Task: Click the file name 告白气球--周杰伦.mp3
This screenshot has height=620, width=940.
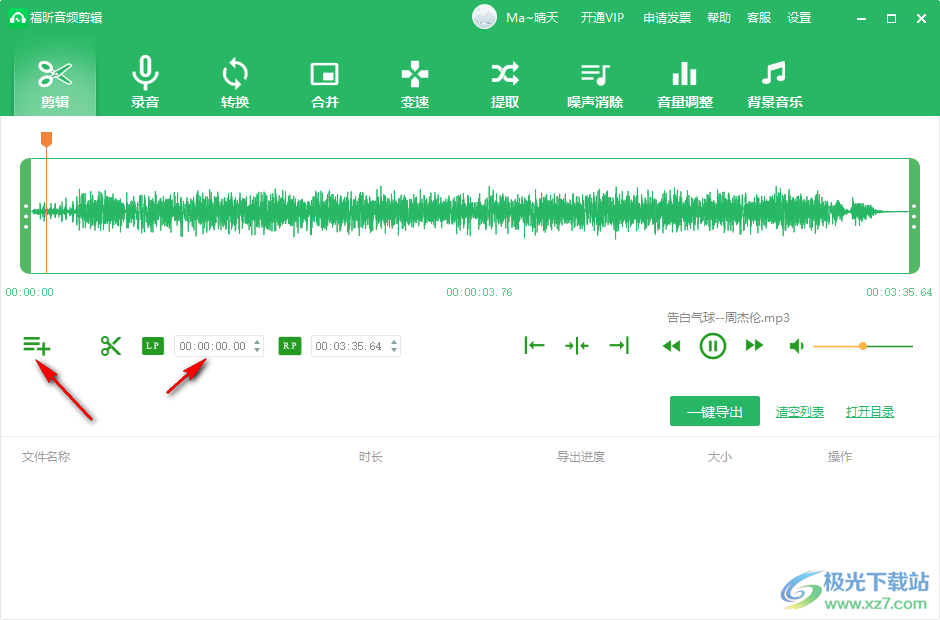Action: click(x=728, y=318)
